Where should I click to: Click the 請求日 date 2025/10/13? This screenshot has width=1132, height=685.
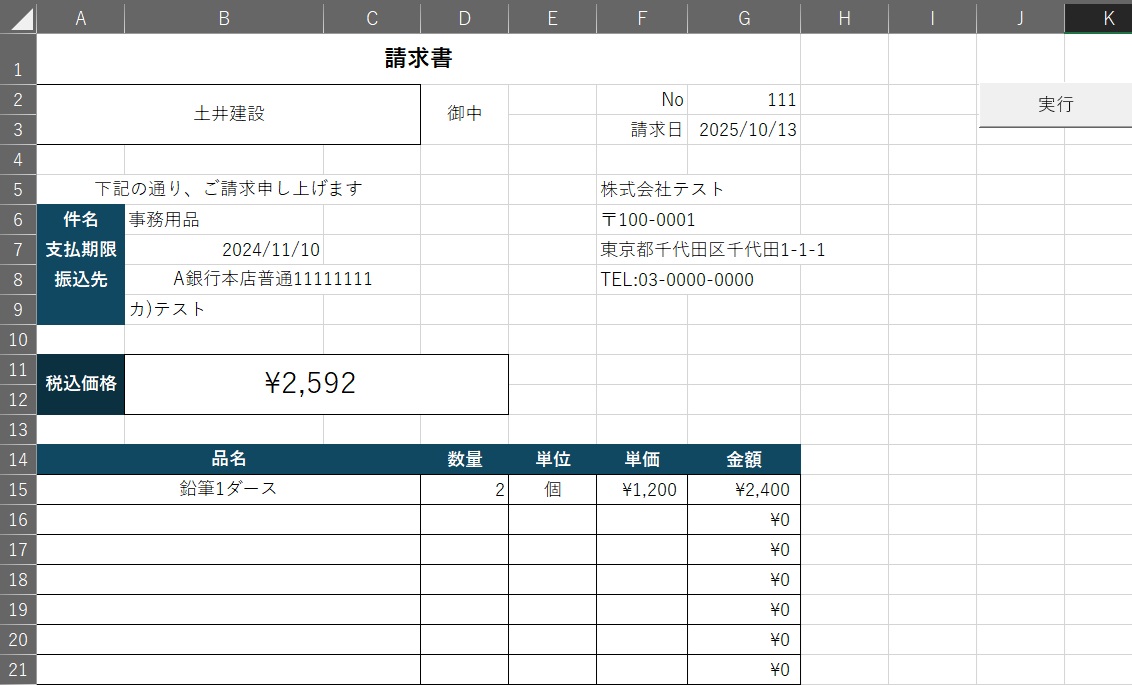747,130
